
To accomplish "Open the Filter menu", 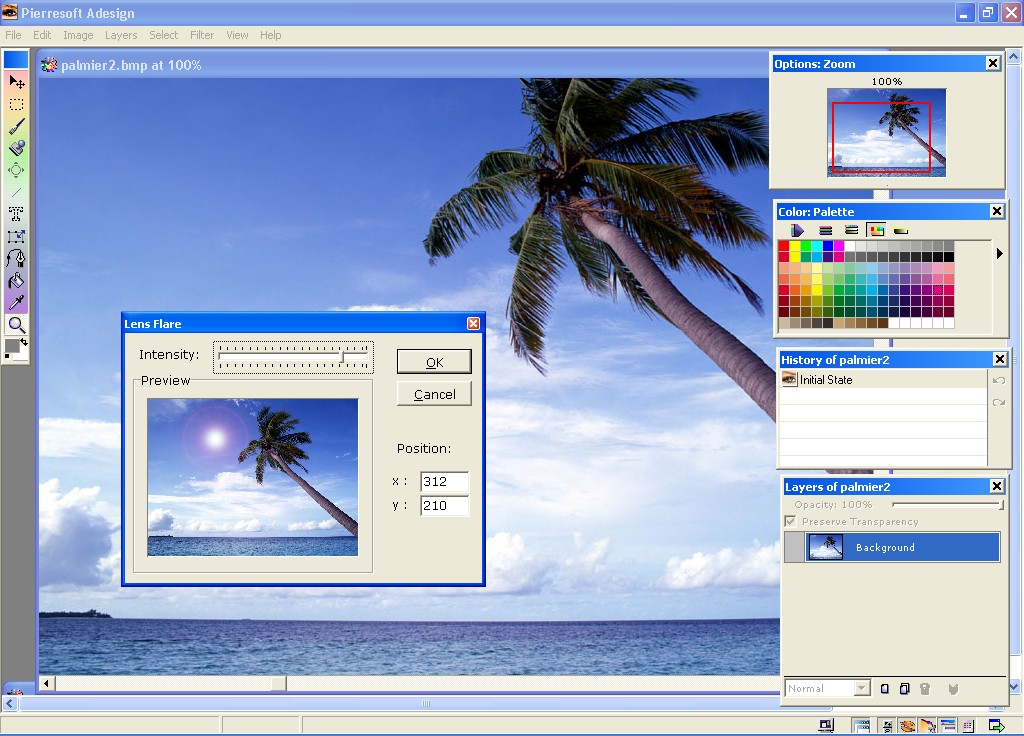I will point(202,35).
